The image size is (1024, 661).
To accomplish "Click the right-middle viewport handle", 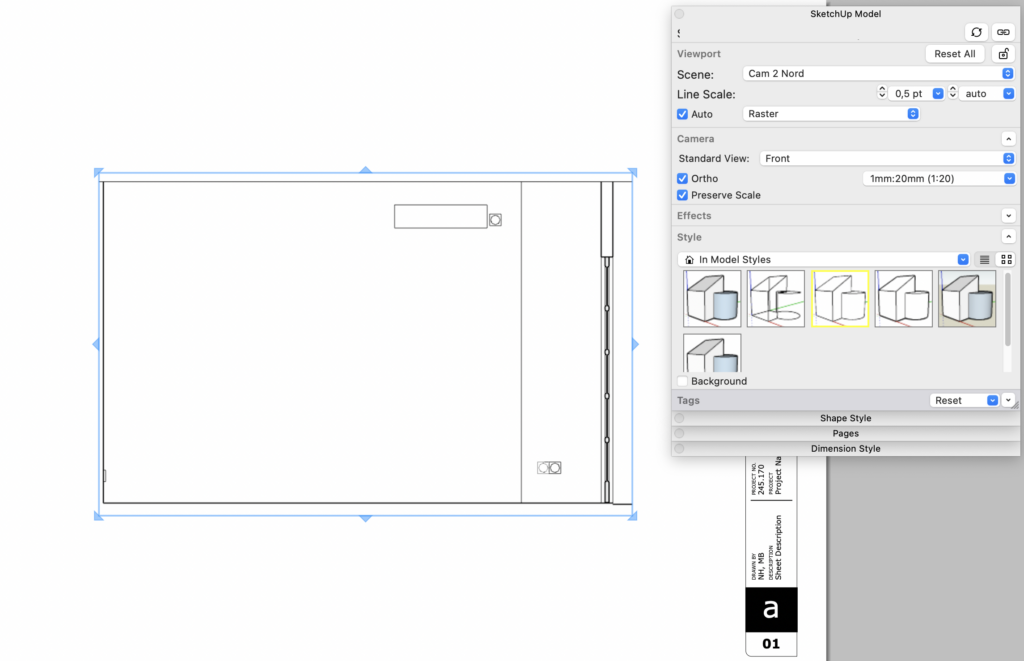I will coord(635,344).
